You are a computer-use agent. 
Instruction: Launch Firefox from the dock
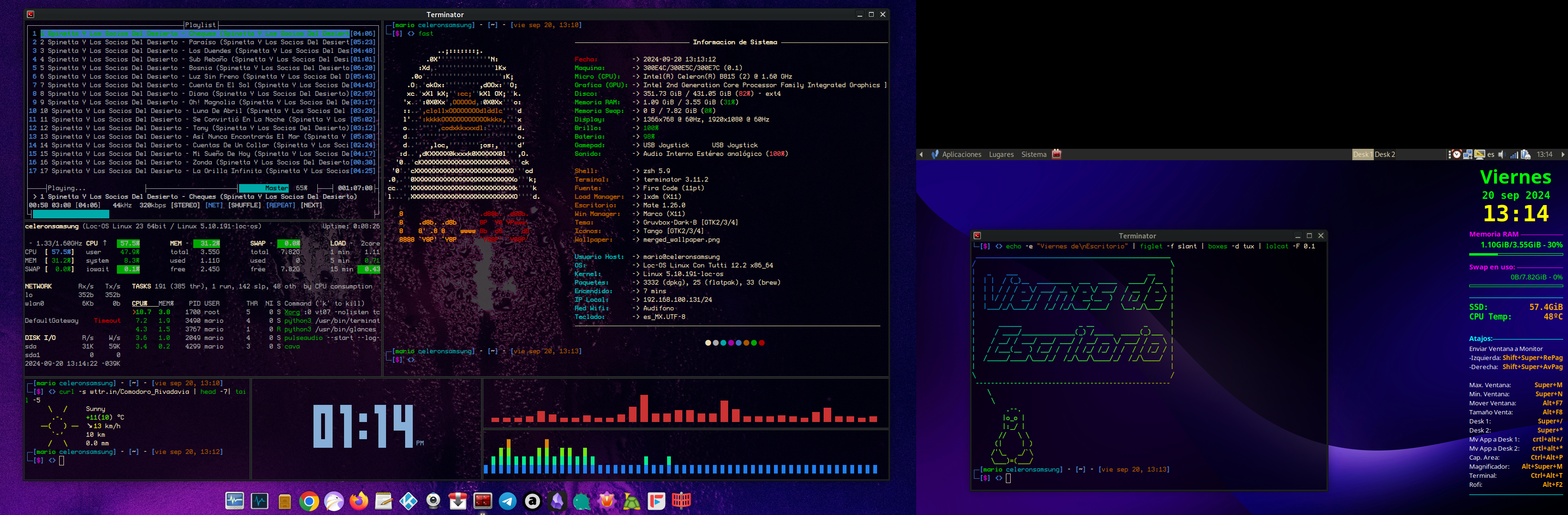[x=359, y=500]
